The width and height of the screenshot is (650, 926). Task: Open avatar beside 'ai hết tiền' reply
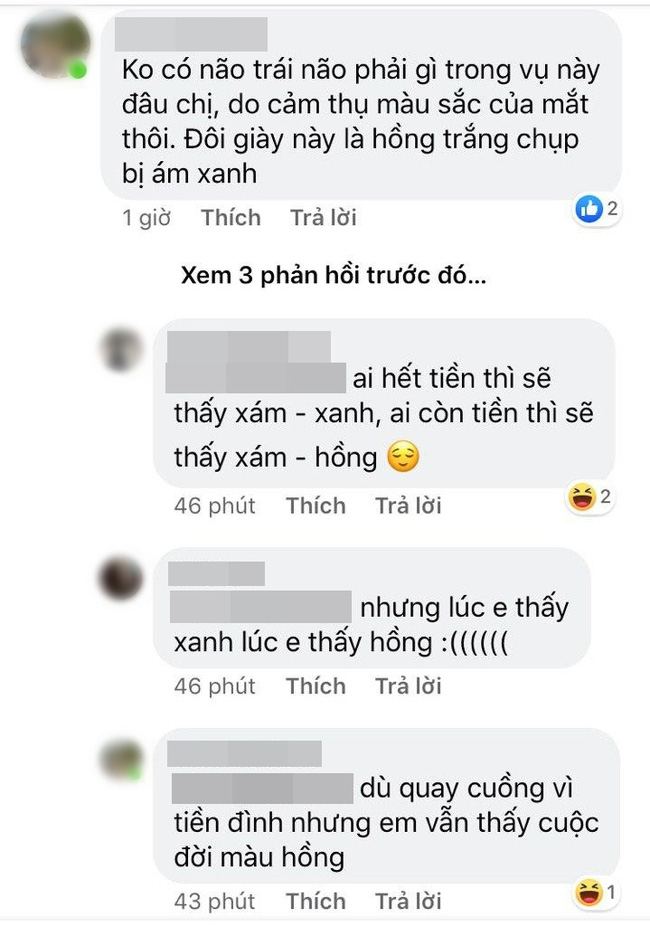pyautogui.click(x=122, y=349)
